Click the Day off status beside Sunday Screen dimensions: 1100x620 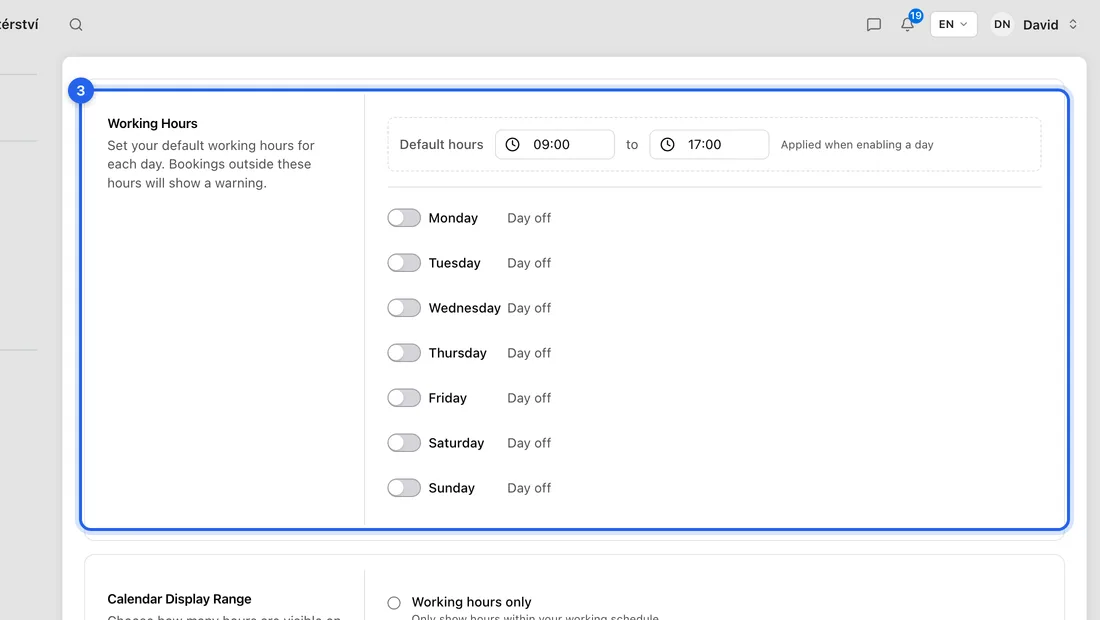tap(529, 487)
